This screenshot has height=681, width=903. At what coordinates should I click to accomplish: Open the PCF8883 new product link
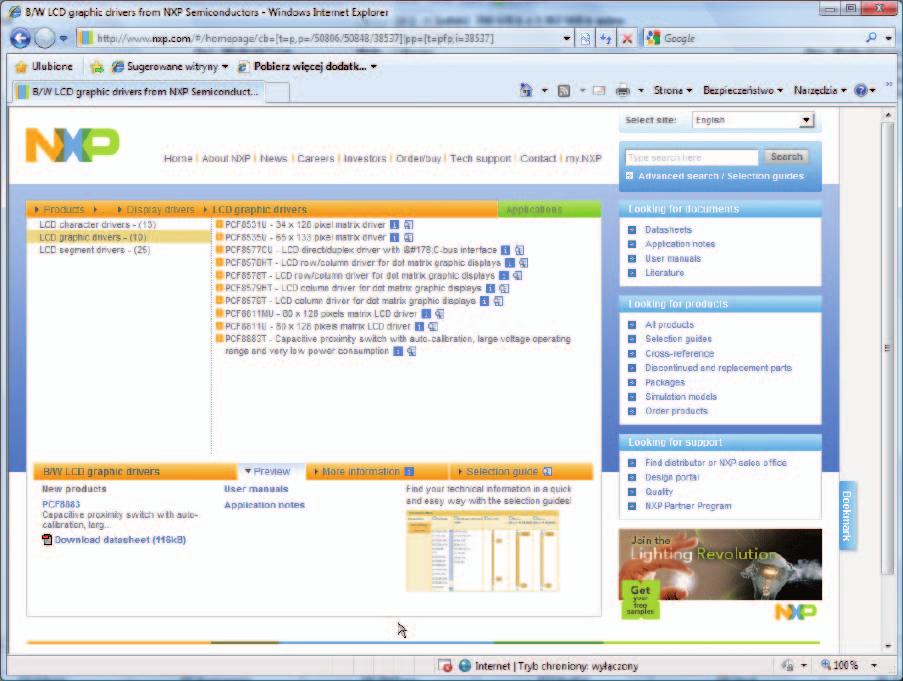click(61, 504)
